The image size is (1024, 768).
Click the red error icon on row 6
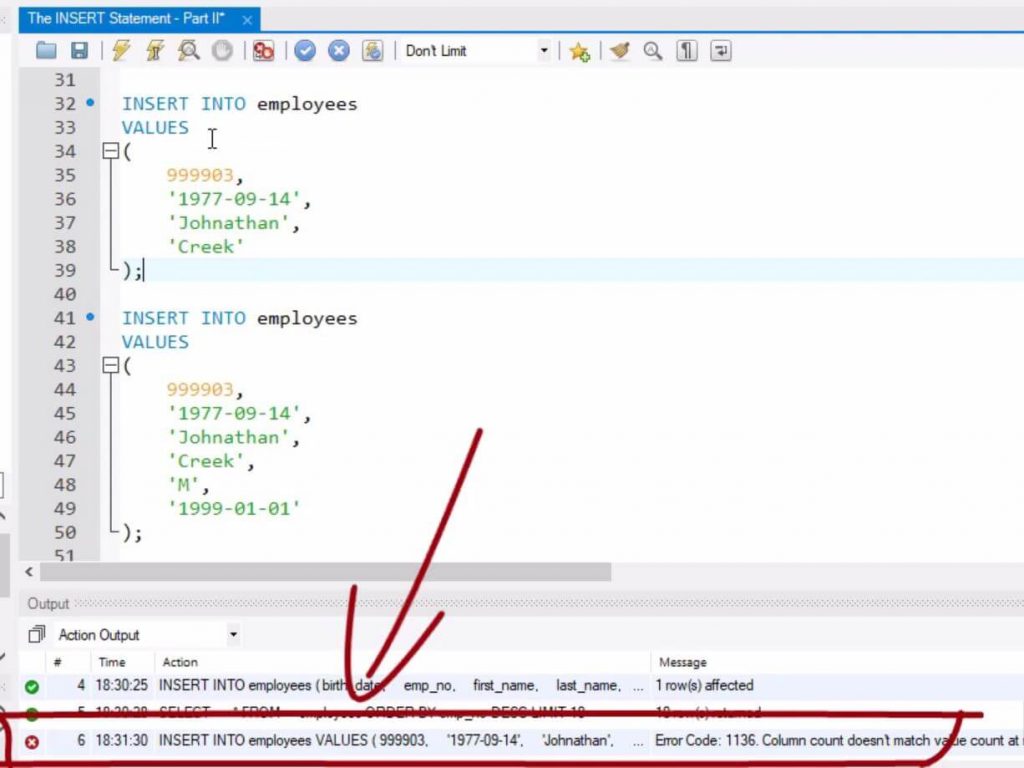click(x=31, y=742)
